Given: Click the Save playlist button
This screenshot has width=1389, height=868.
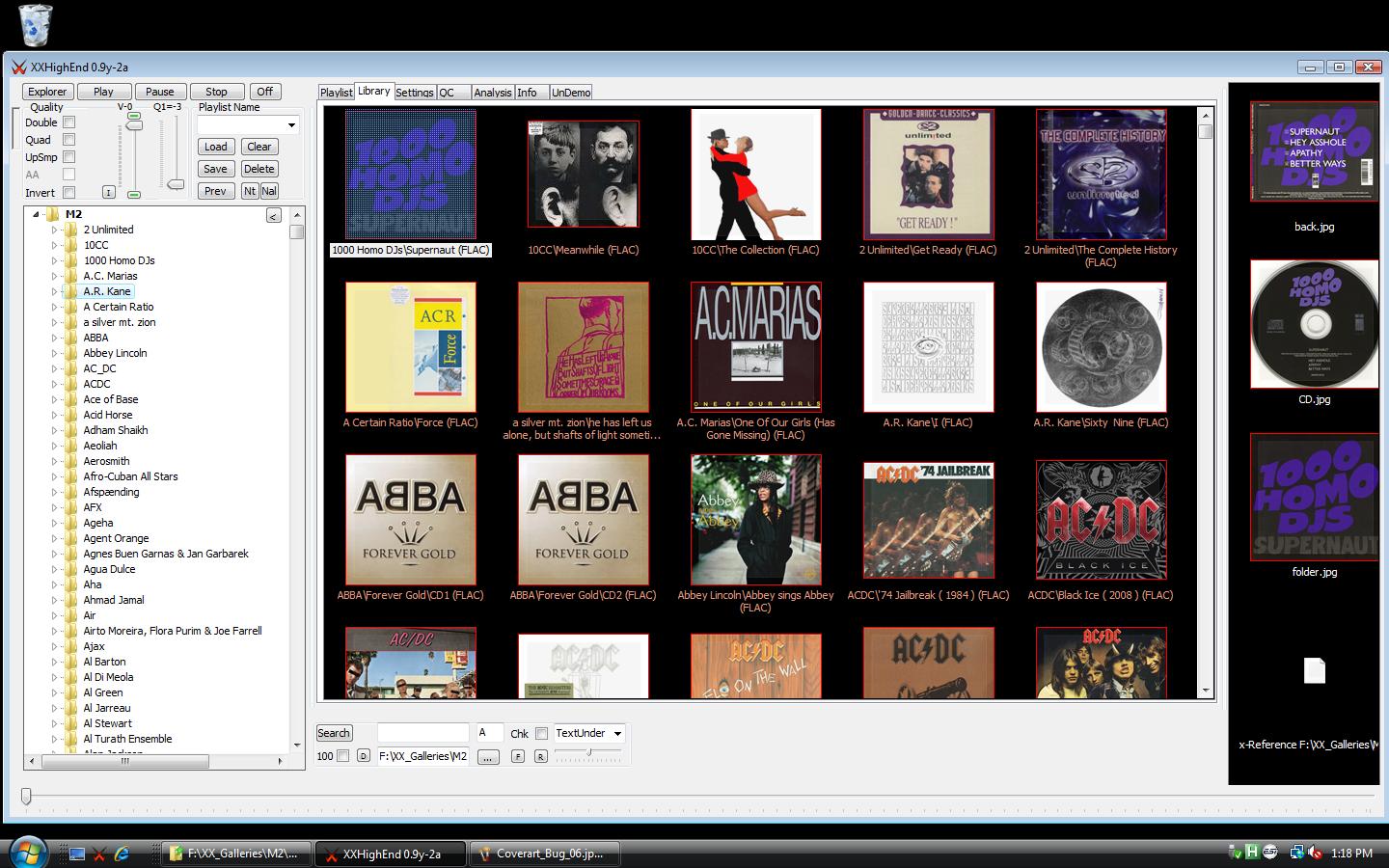Looking at the screenshot, I should 216,169.
